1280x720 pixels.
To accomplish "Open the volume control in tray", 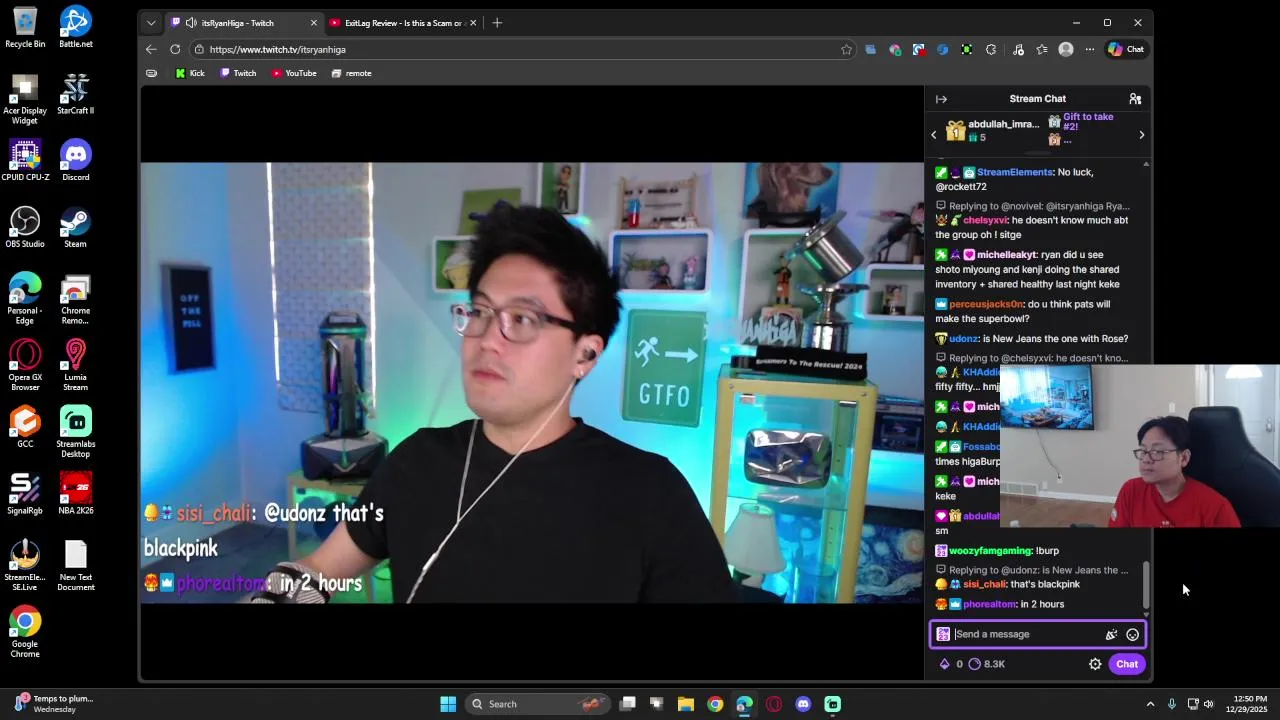I will pyautogui.click(x=1208, y=704).
